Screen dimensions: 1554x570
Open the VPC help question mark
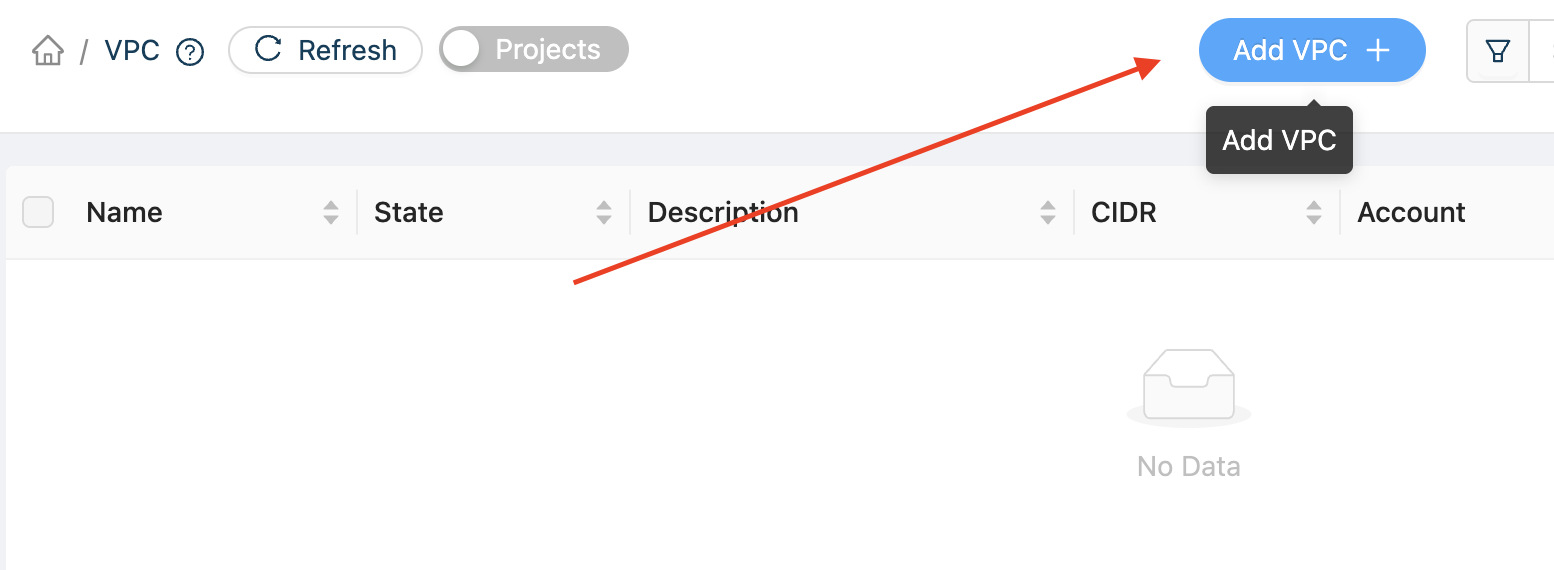(190, 51)
